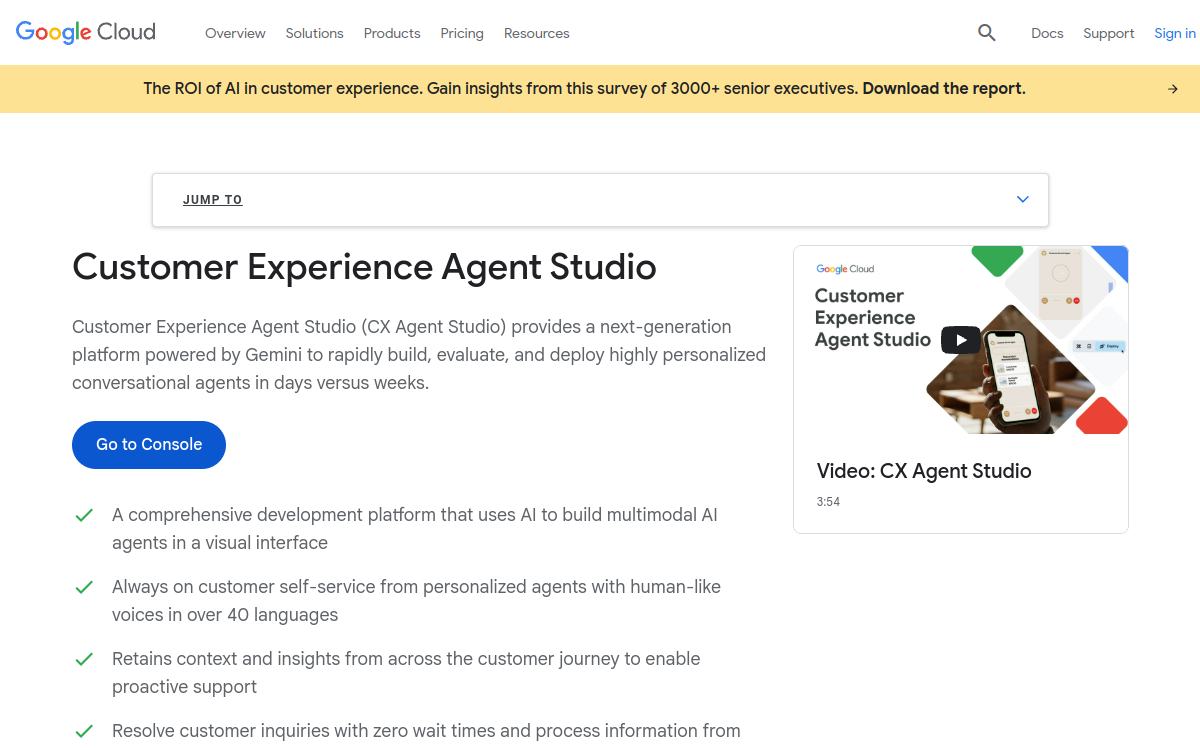
Task: Click the arrow icon on yellow banner
Action: tap(1173, 89)
